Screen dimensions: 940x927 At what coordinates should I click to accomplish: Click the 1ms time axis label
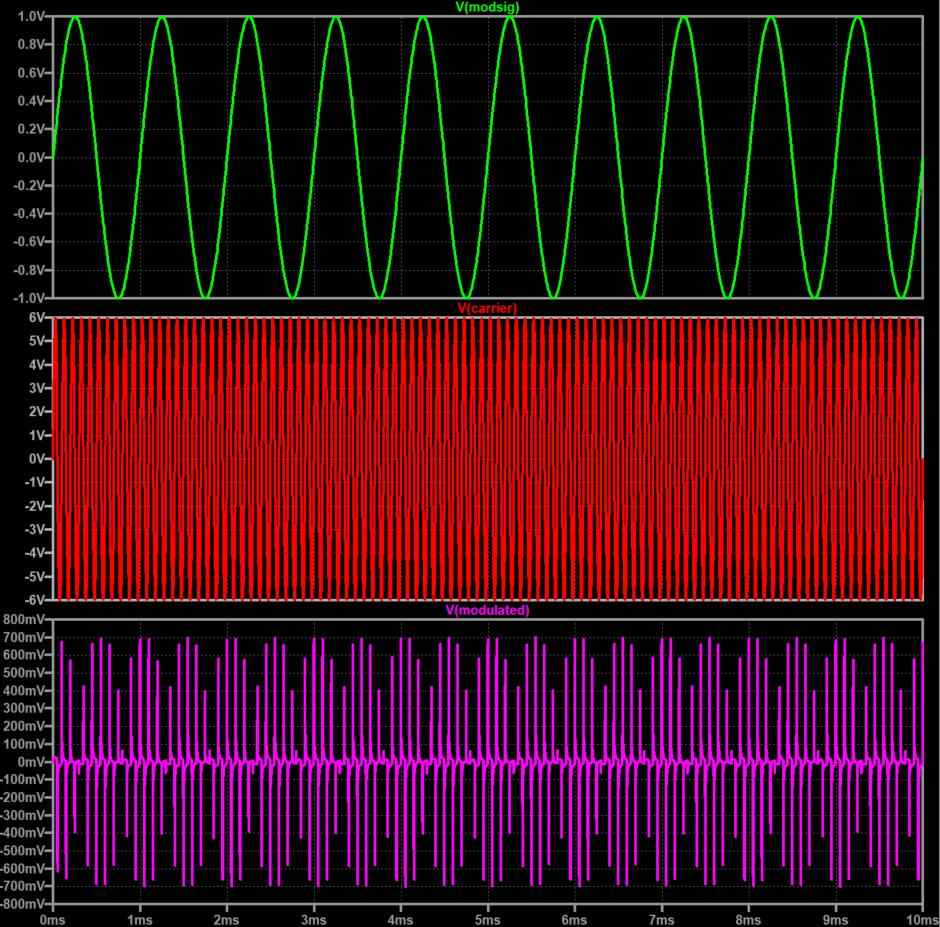pos(140,920)
